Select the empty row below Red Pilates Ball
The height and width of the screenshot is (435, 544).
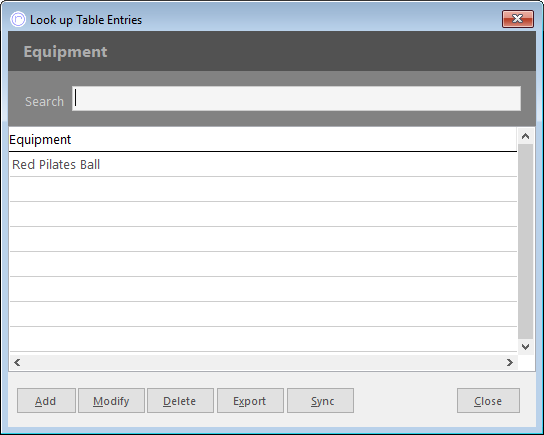point(263,189)
